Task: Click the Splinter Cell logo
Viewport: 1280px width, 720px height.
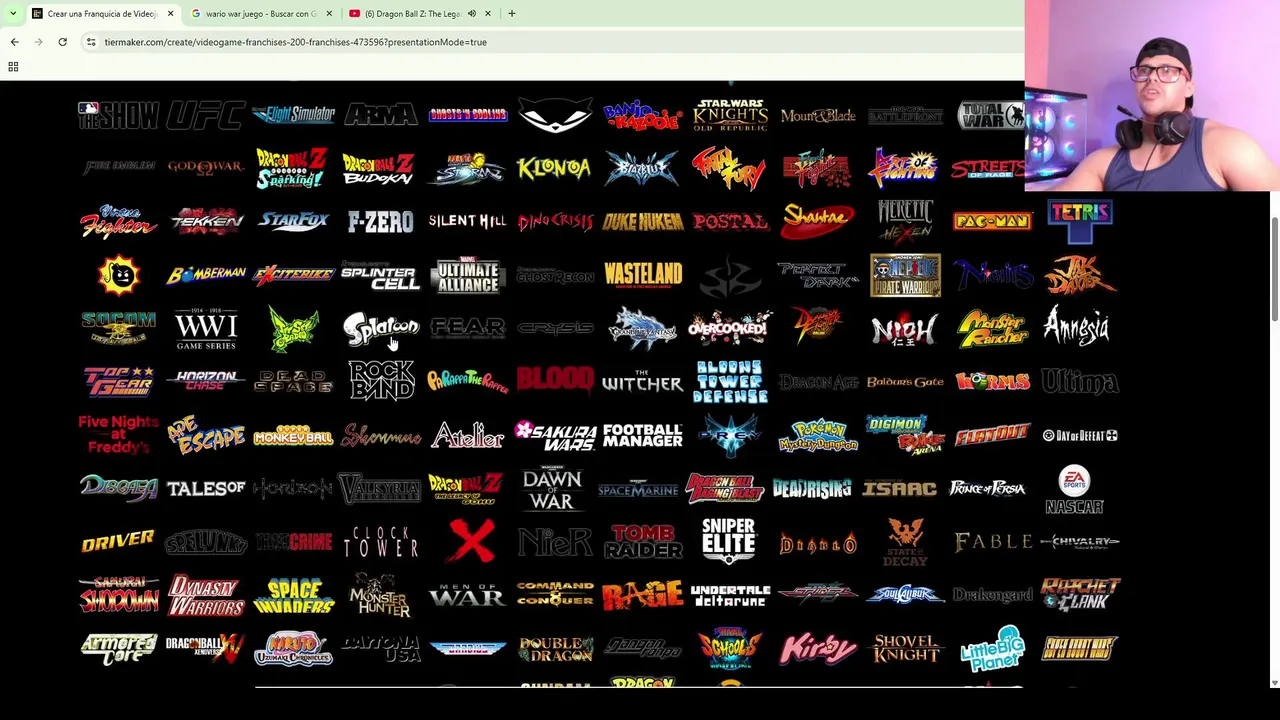Action: click(x=380, y=275)
